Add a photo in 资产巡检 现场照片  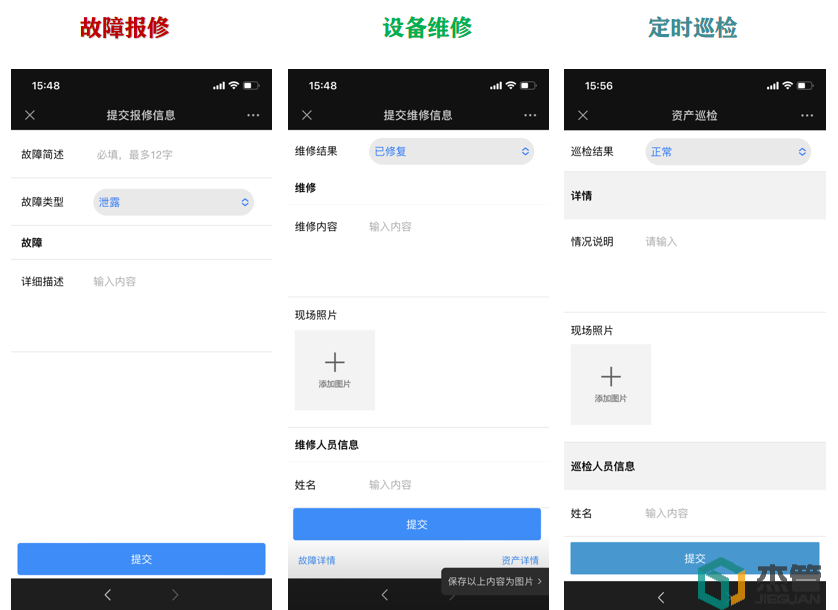click(x=611, y=384)
